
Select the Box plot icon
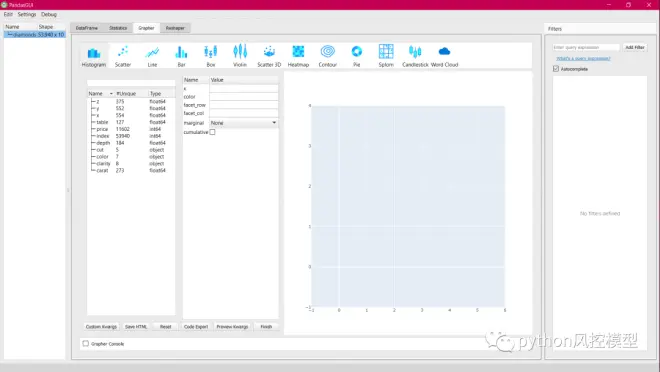211,56
